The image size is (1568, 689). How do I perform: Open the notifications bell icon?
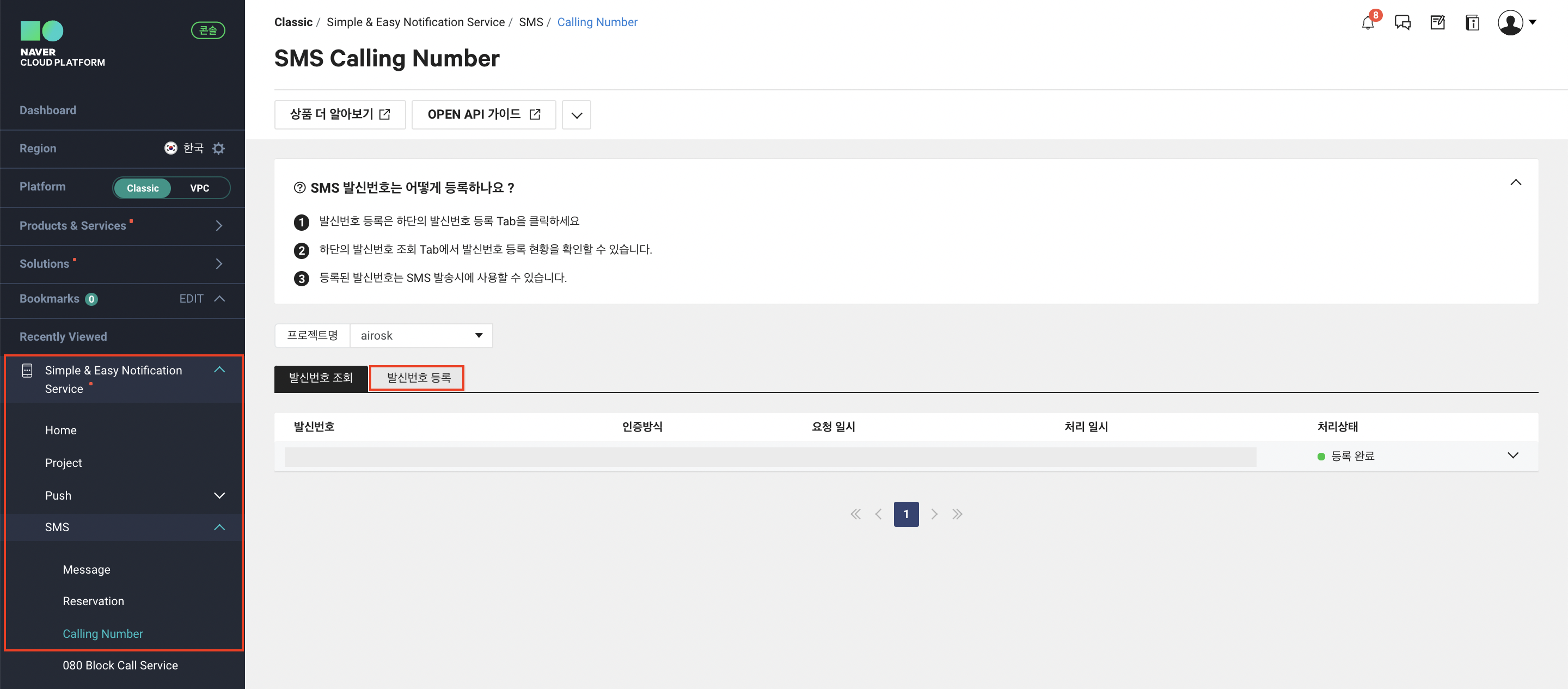pyautogui.click(x=1368, y=23)
